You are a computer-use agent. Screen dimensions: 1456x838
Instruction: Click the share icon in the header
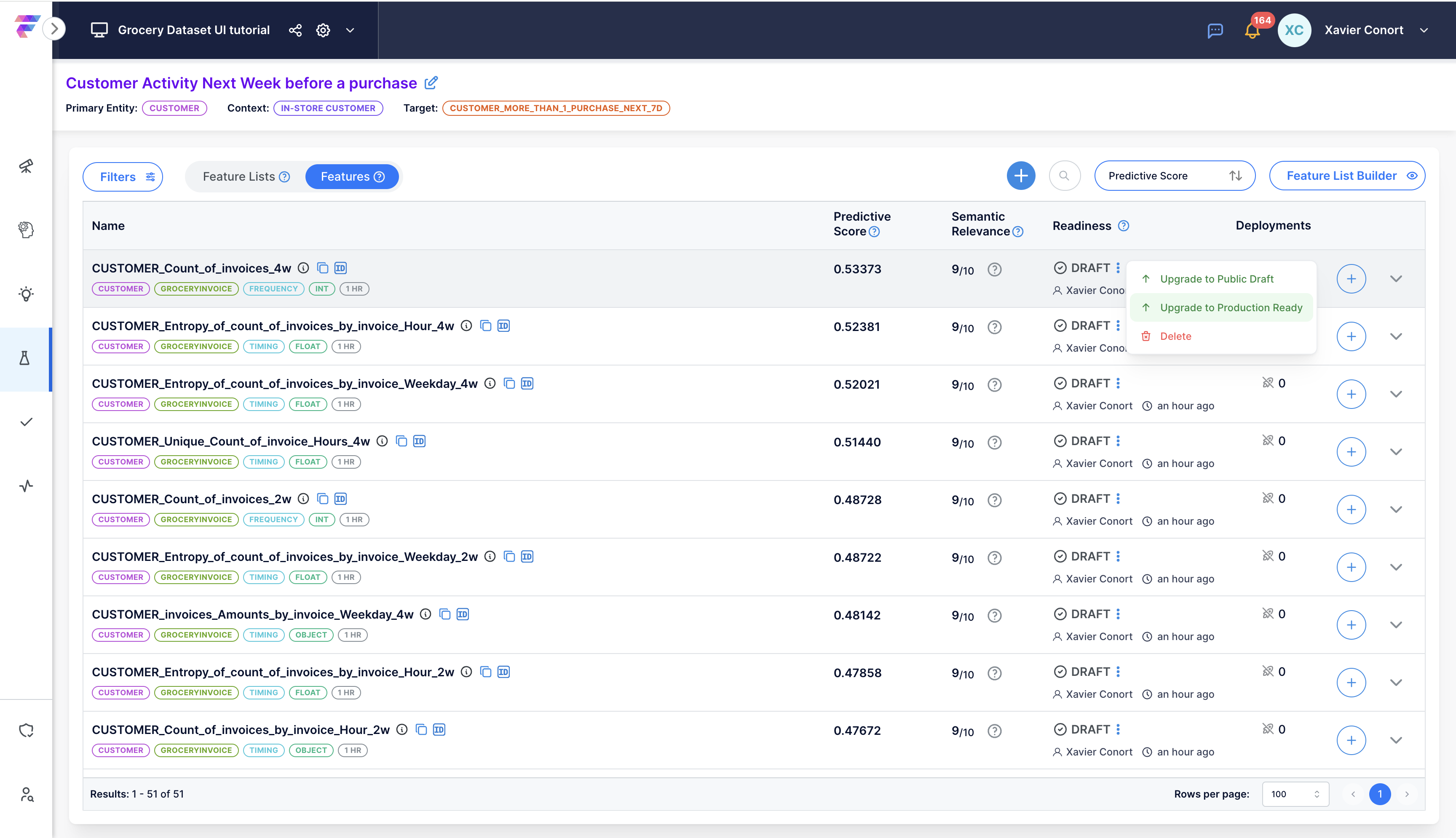[x=295, y=30]
